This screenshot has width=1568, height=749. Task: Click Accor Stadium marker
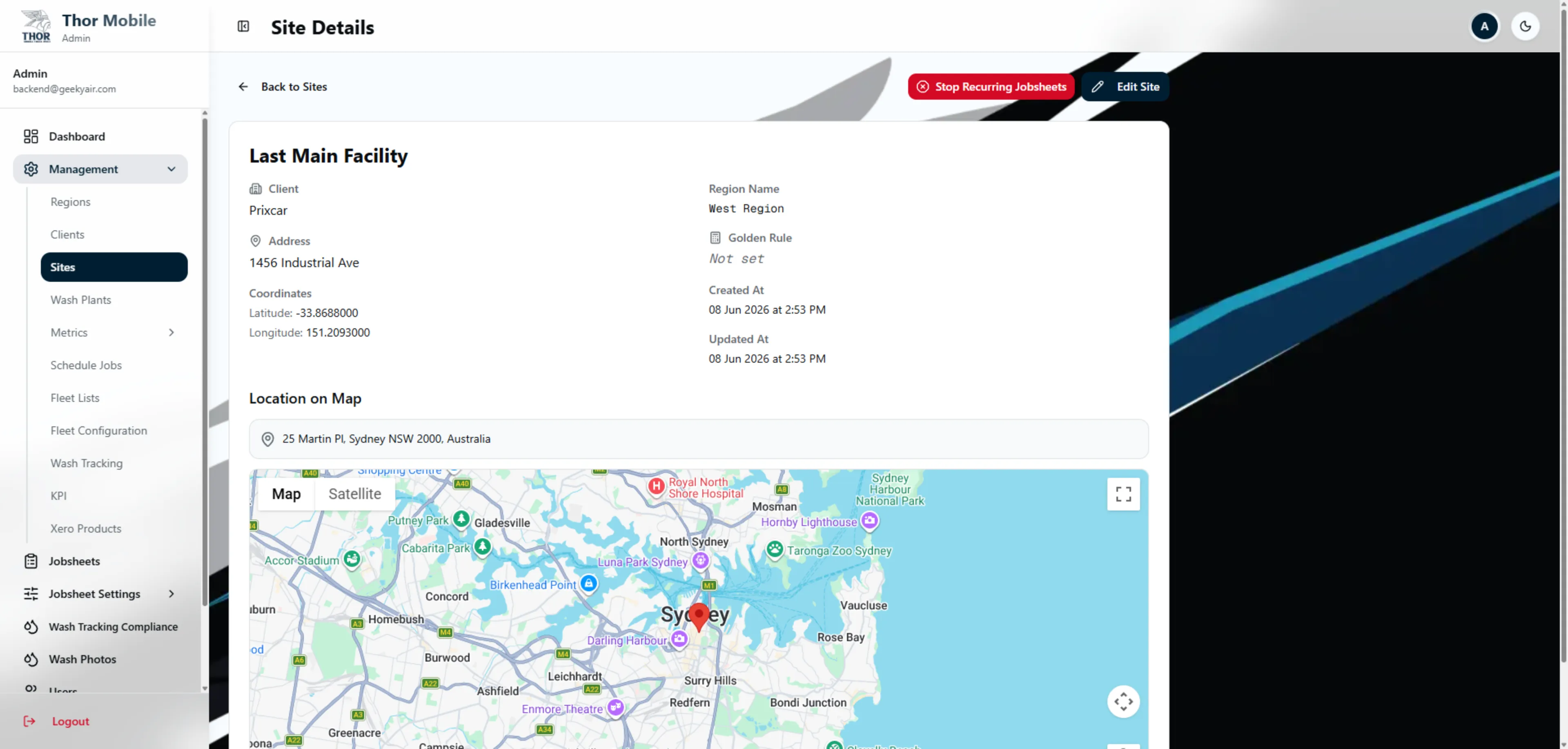coord(352,559)
